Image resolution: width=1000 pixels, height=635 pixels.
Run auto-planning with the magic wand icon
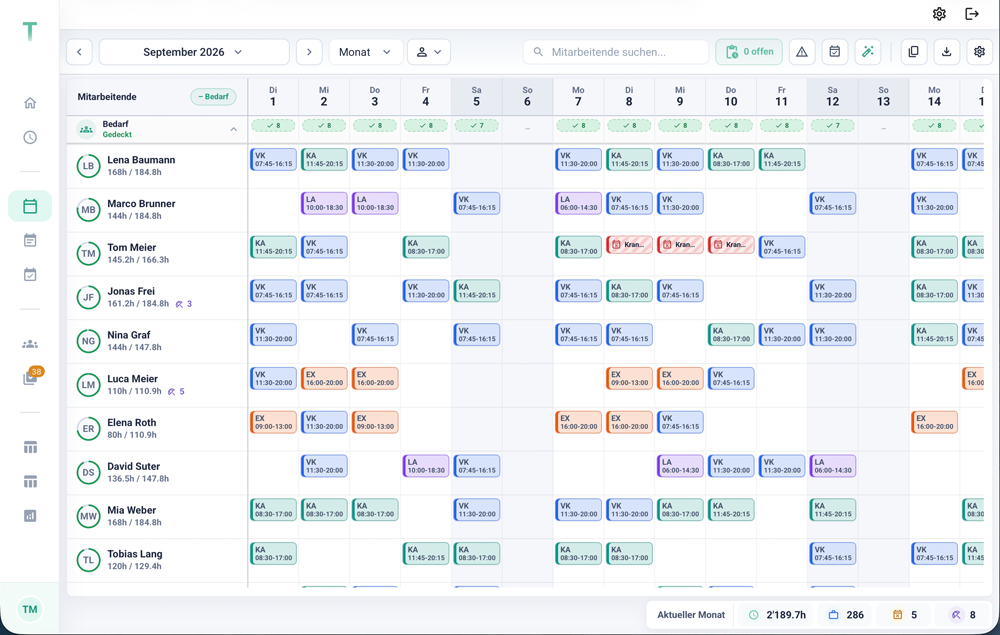(868, 52)
